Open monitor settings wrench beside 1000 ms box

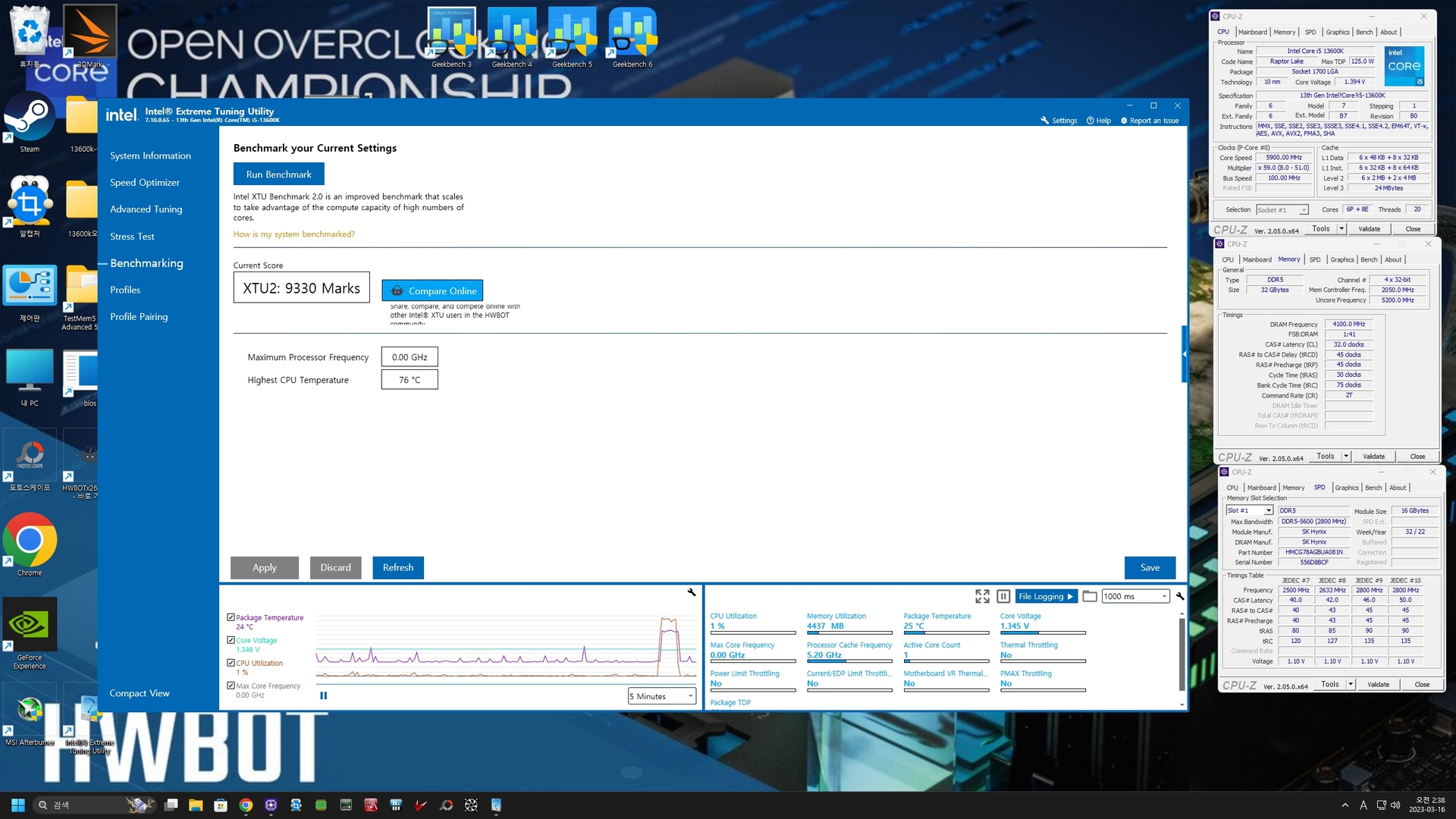(x=1180, y=596)
